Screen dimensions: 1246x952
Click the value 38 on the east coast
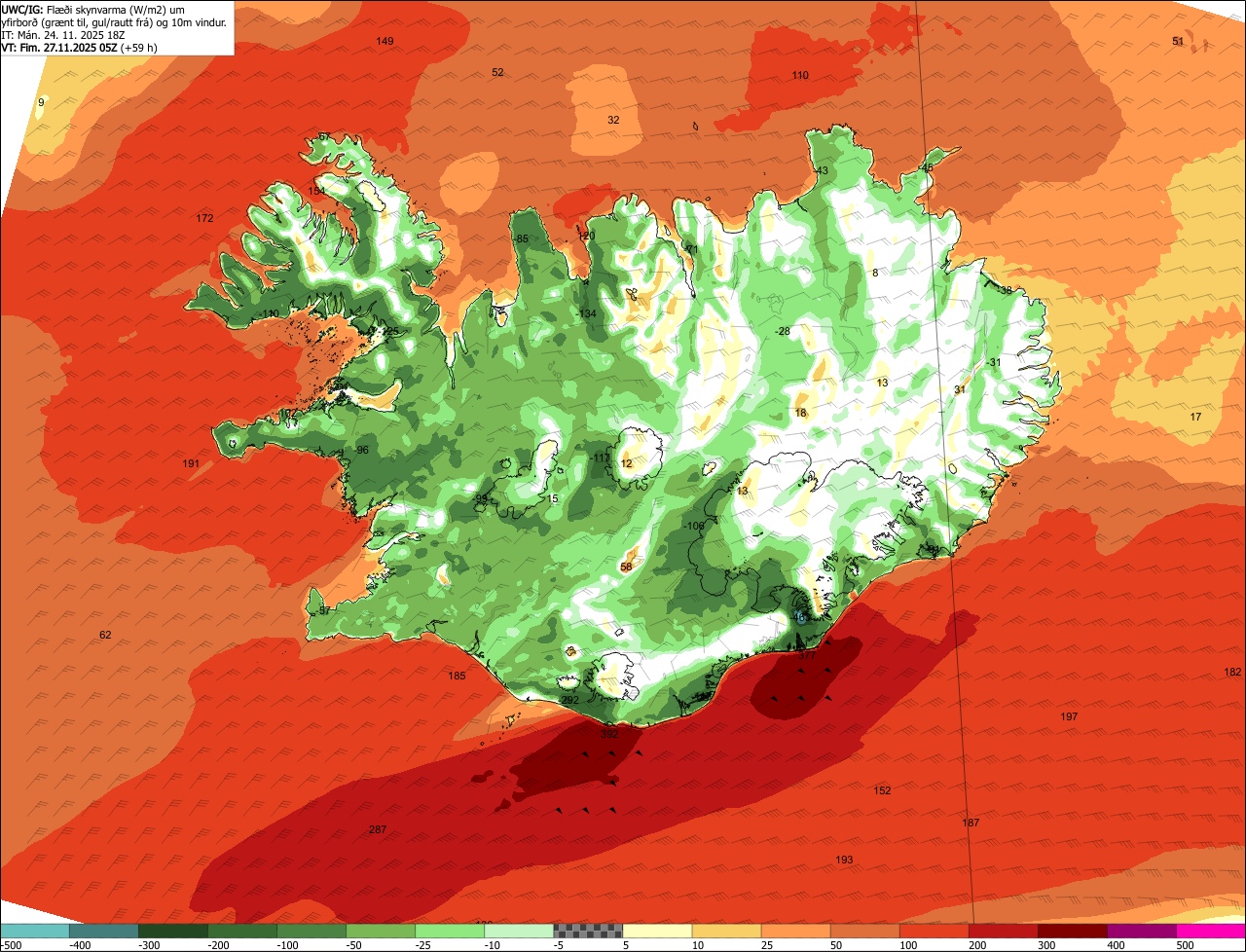click(1006, 290)
